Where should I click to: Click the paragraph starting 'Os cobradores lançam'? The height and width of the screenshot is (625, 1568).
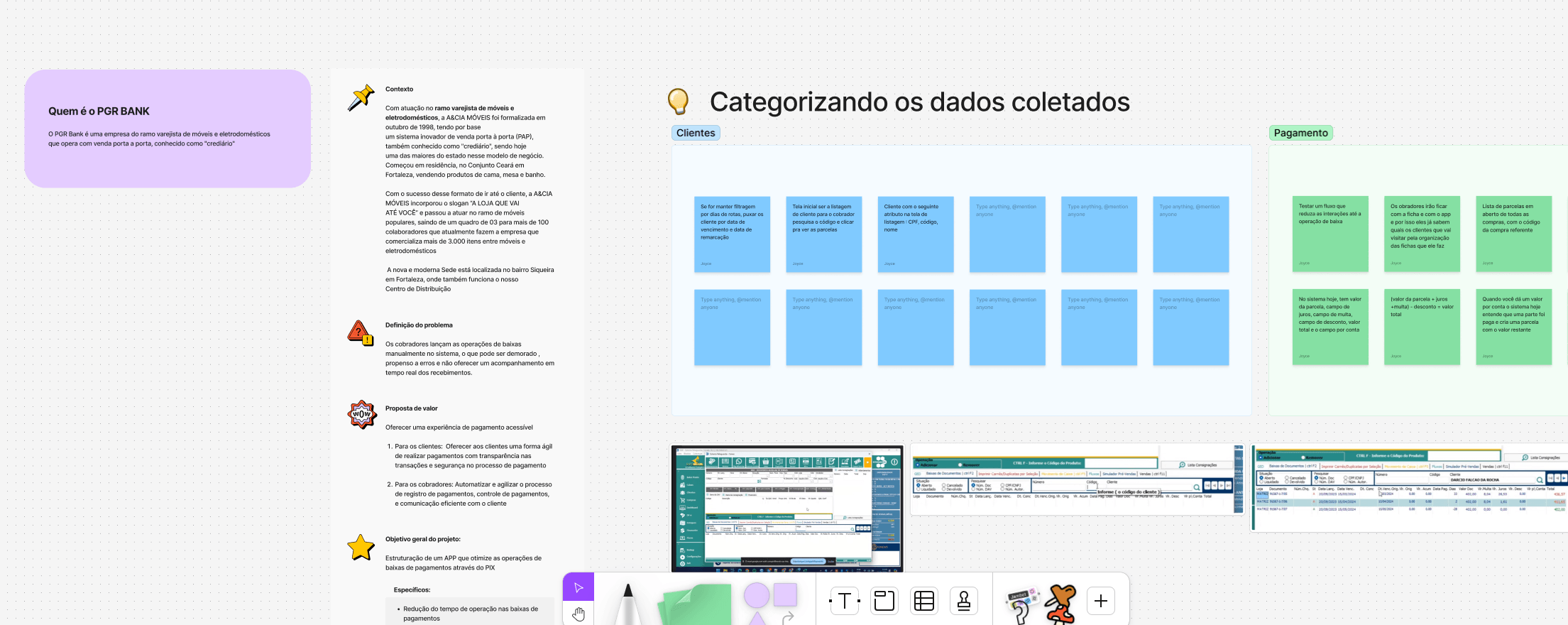(470, 359)
